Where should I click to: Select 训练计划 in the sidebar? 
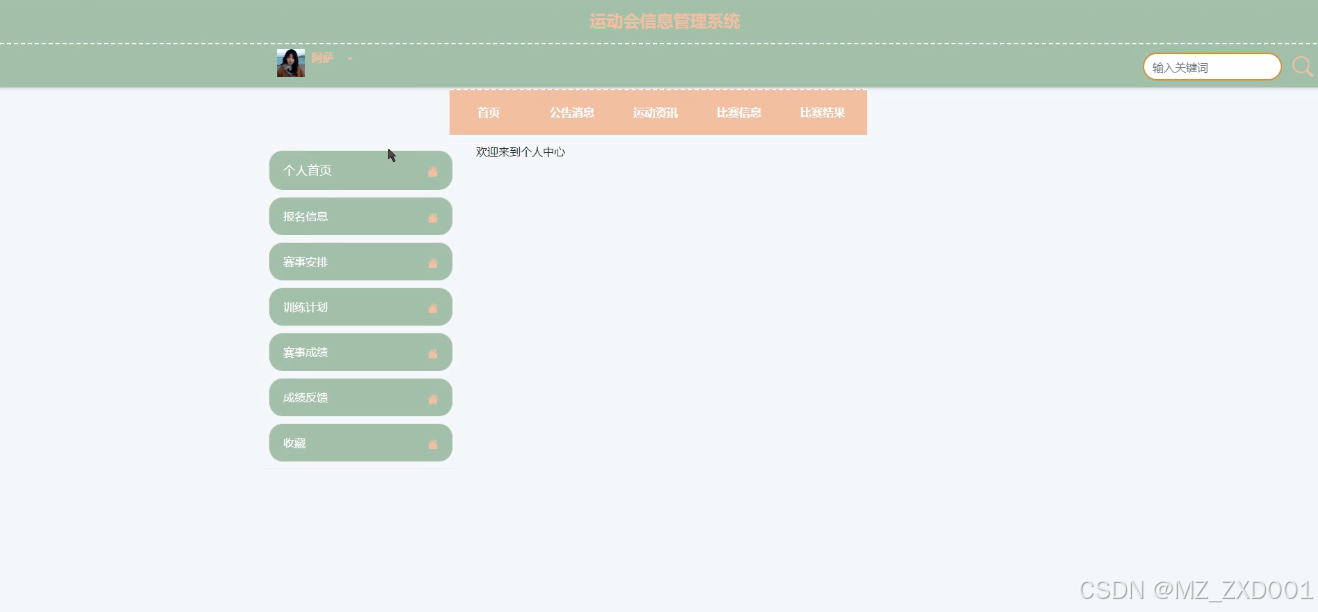tap(361, 307)
